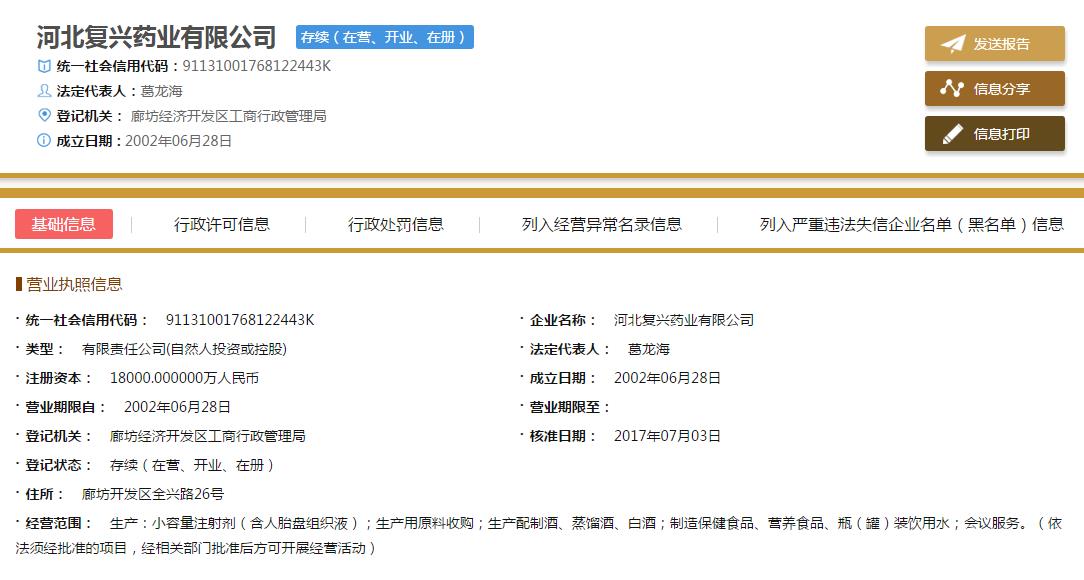
Task: Click the pencil icon on 信息打印
Action: pos(953,133)
